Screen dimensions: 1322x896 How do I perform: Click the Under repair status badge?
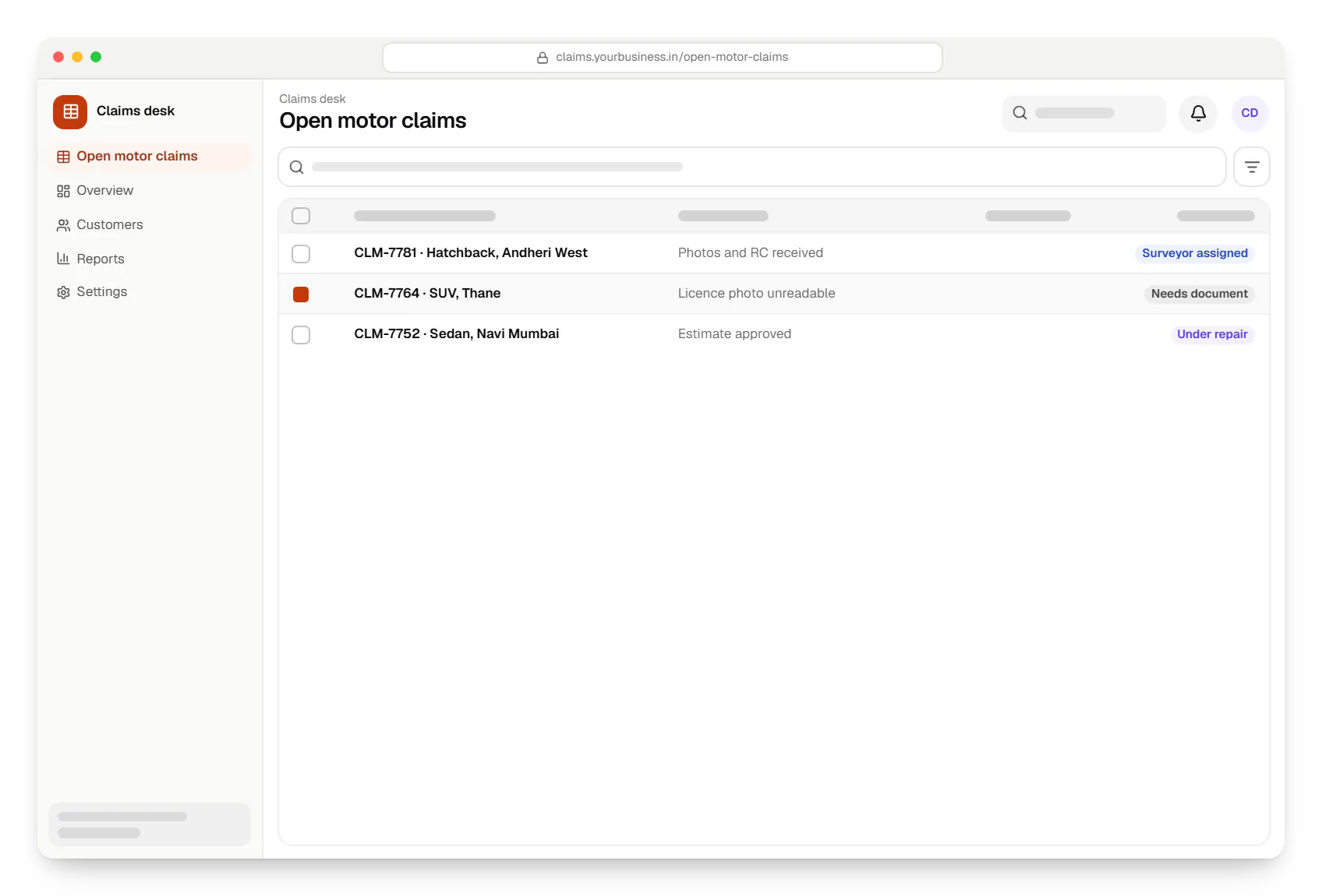(x=1212, y=334)
